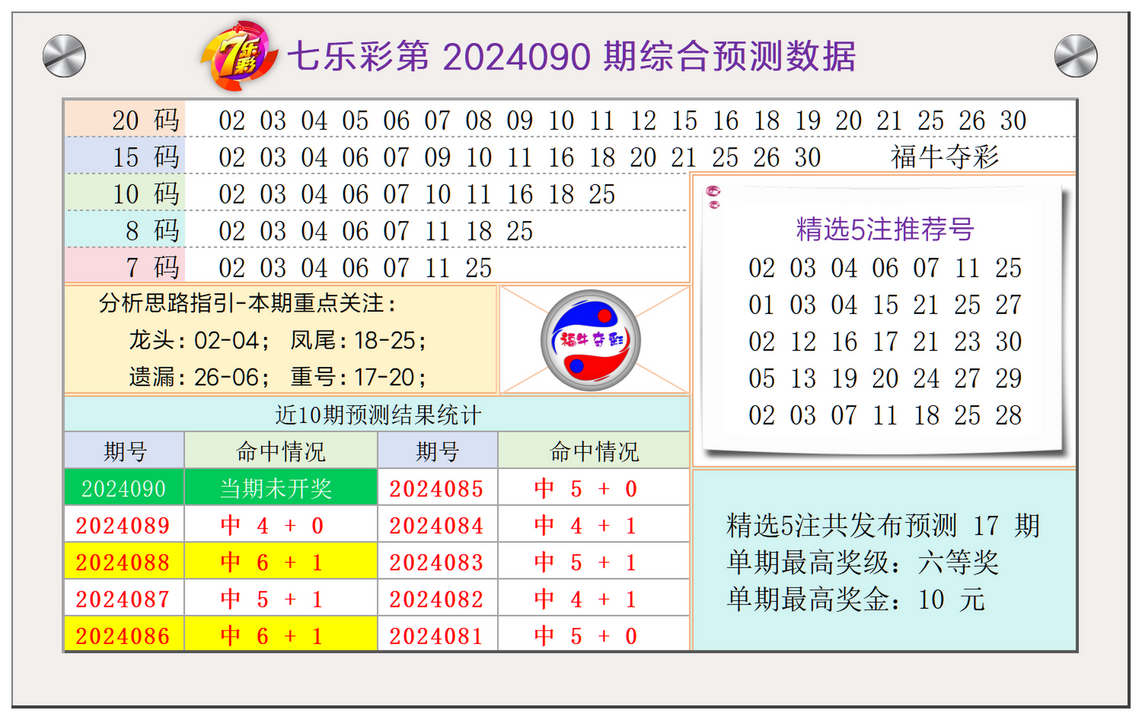The height and width of the screenshot is (720, 1142).
Task: Click result 中 4 + 1 for 2024084
Action: pos(594,526)
